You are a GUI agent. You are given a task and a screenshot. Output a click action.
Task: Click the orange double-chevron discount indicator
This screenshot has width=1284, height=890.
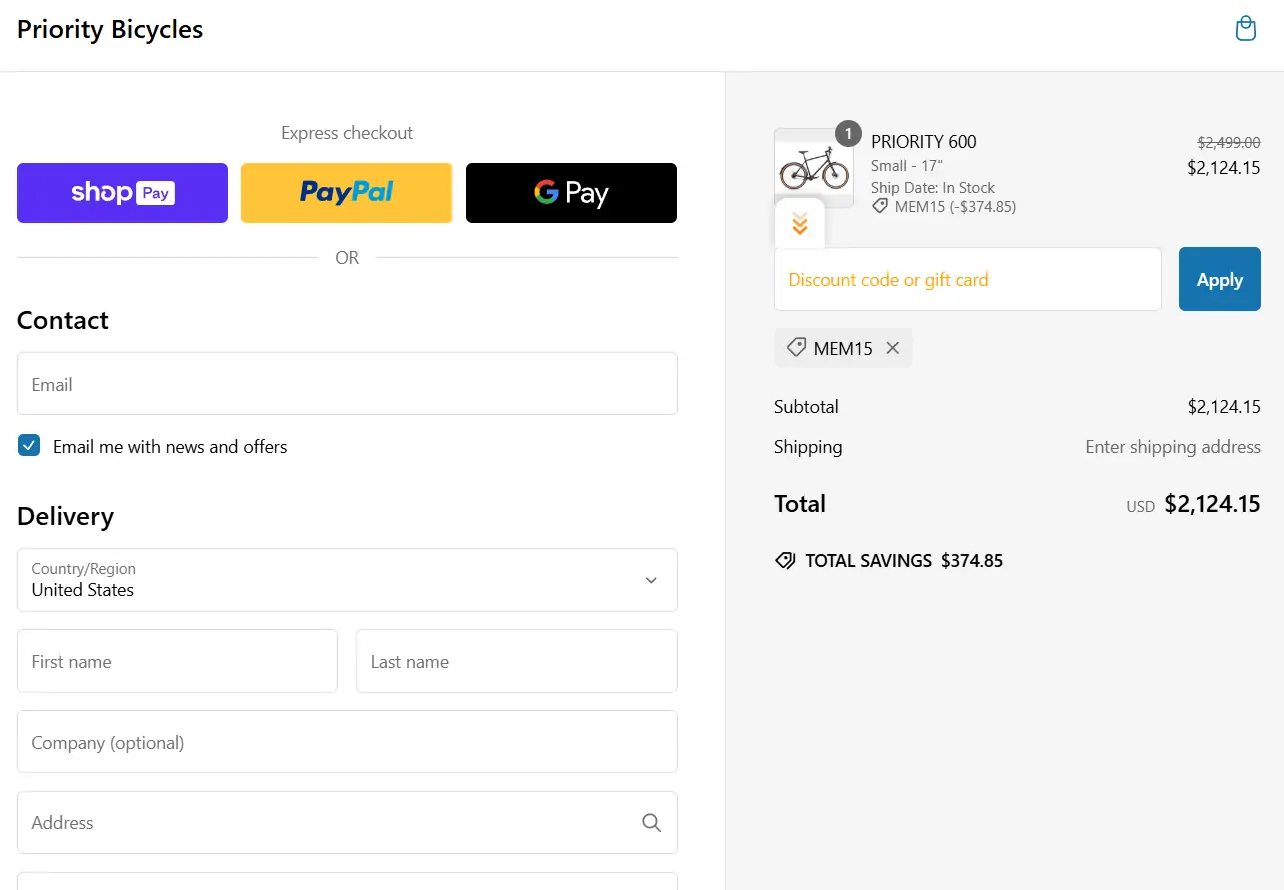798,222
